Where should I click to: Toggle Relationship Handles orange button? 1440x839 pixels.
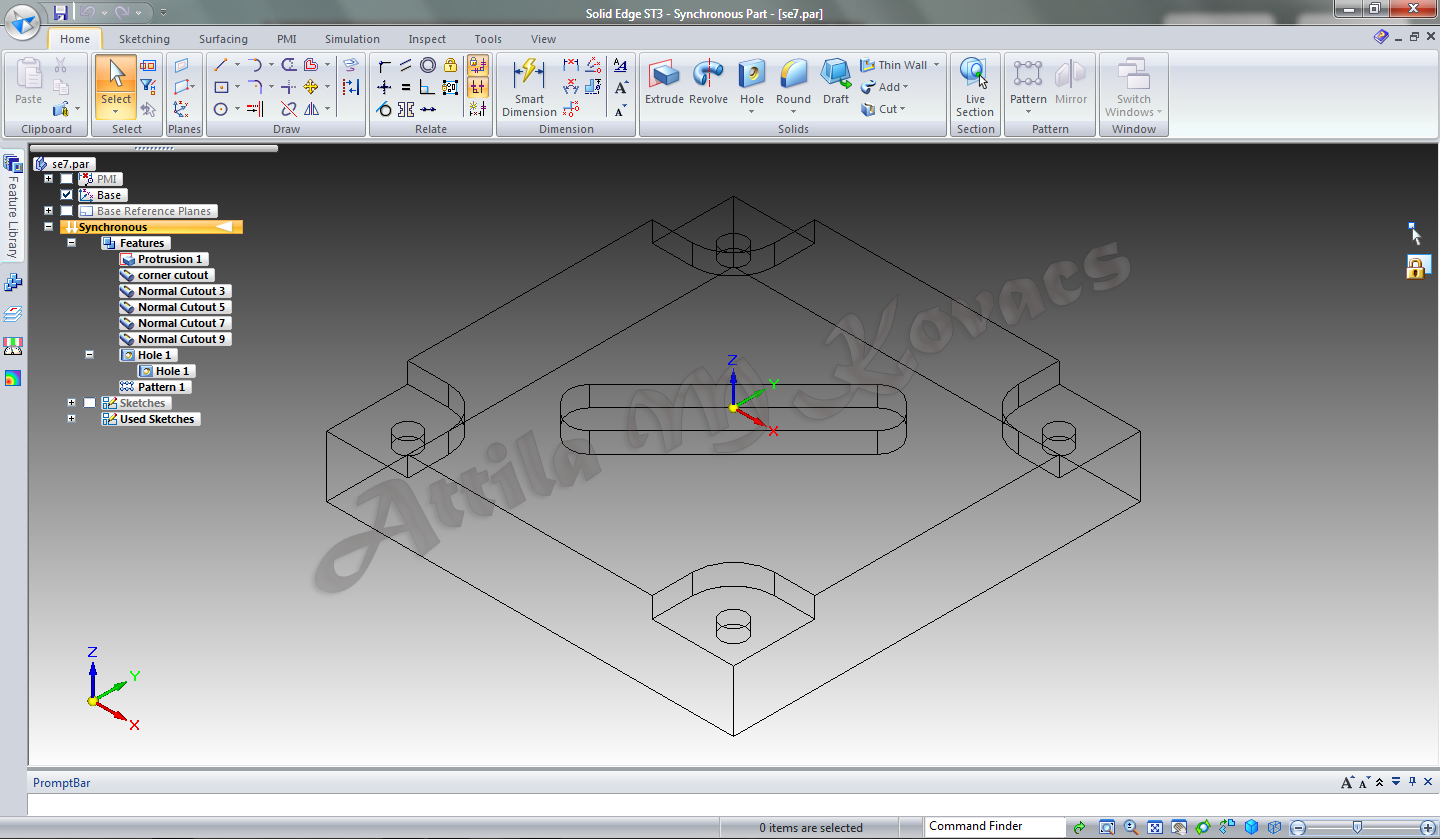click(477, 87)
